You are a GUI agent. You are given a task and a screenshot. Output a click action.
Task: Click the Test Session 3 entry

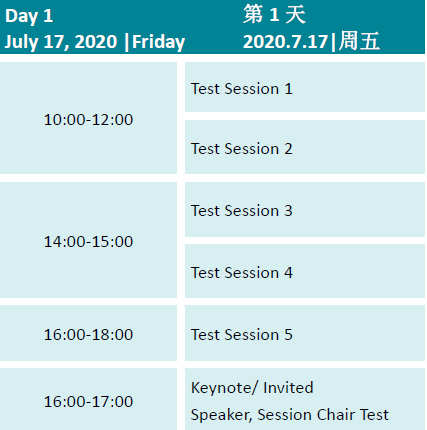coord(305,210)
